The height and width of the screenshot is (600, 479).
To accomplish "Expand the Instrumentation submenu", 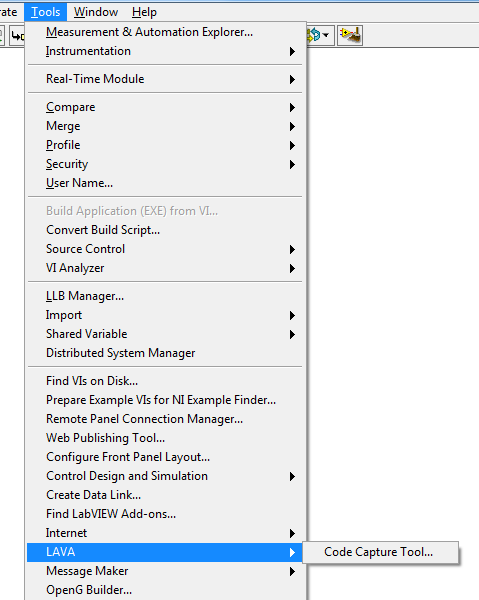I will (x=165, y=51).
